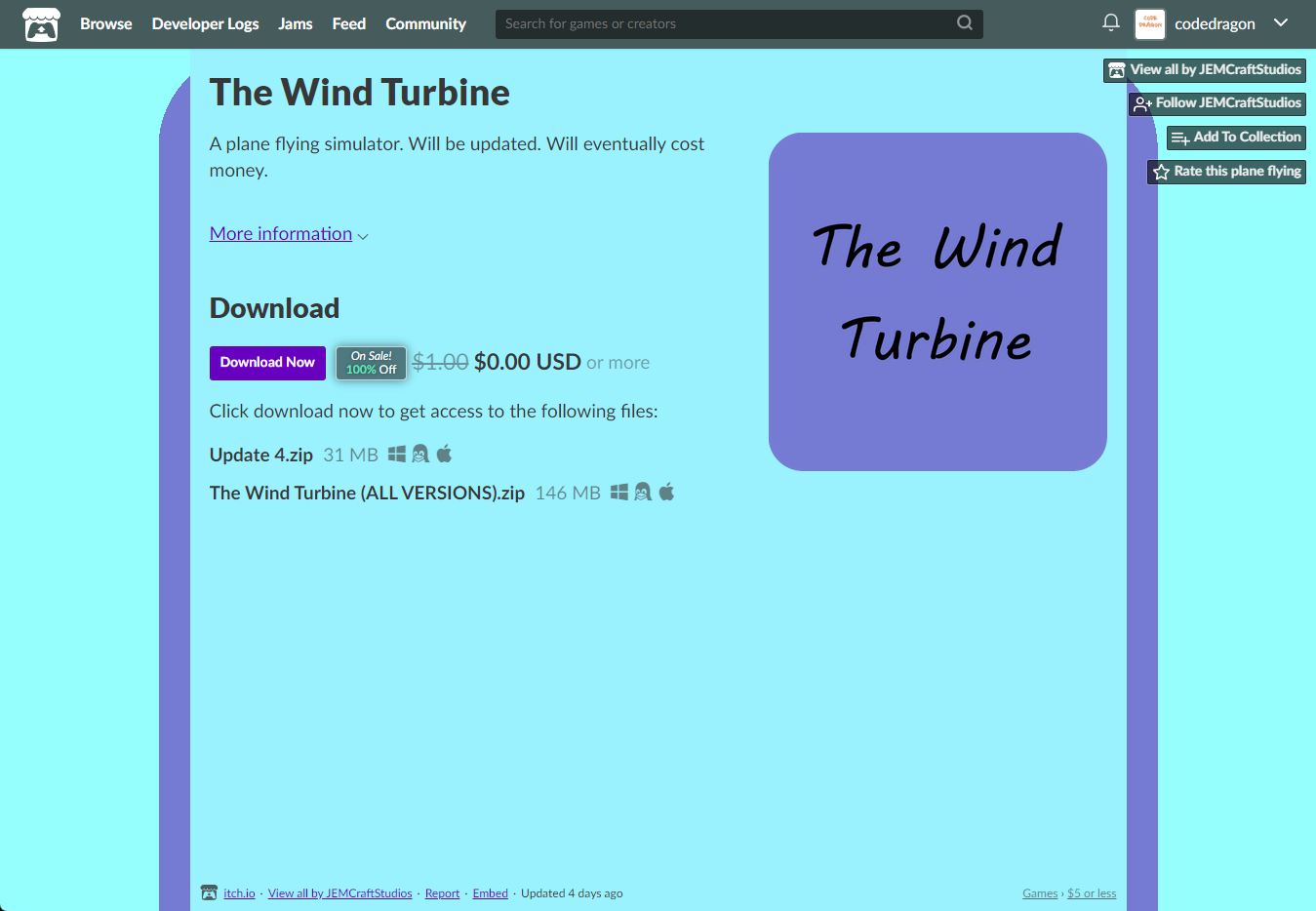Open the Jams page
1316x911 pixels.
(296, 23)
